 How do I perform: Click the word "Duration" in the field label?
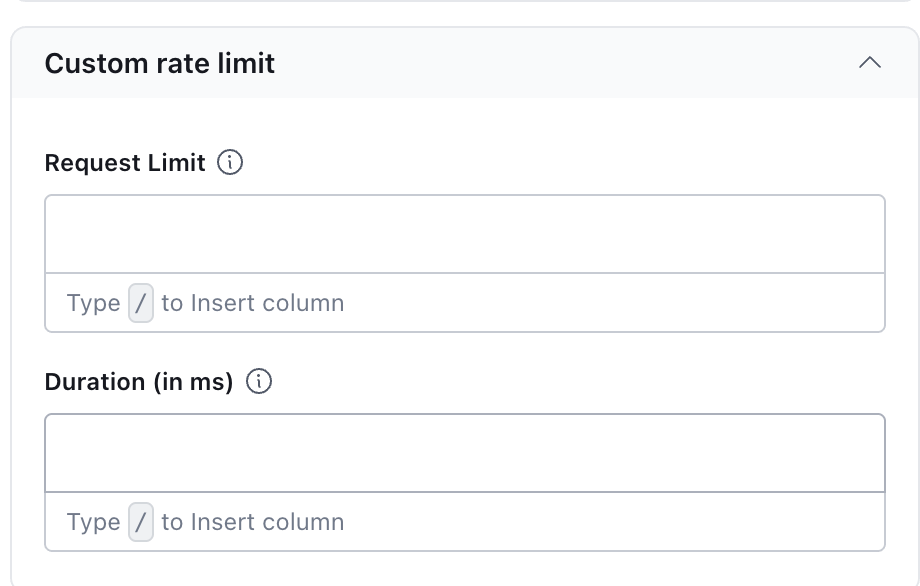pos(96,382)
